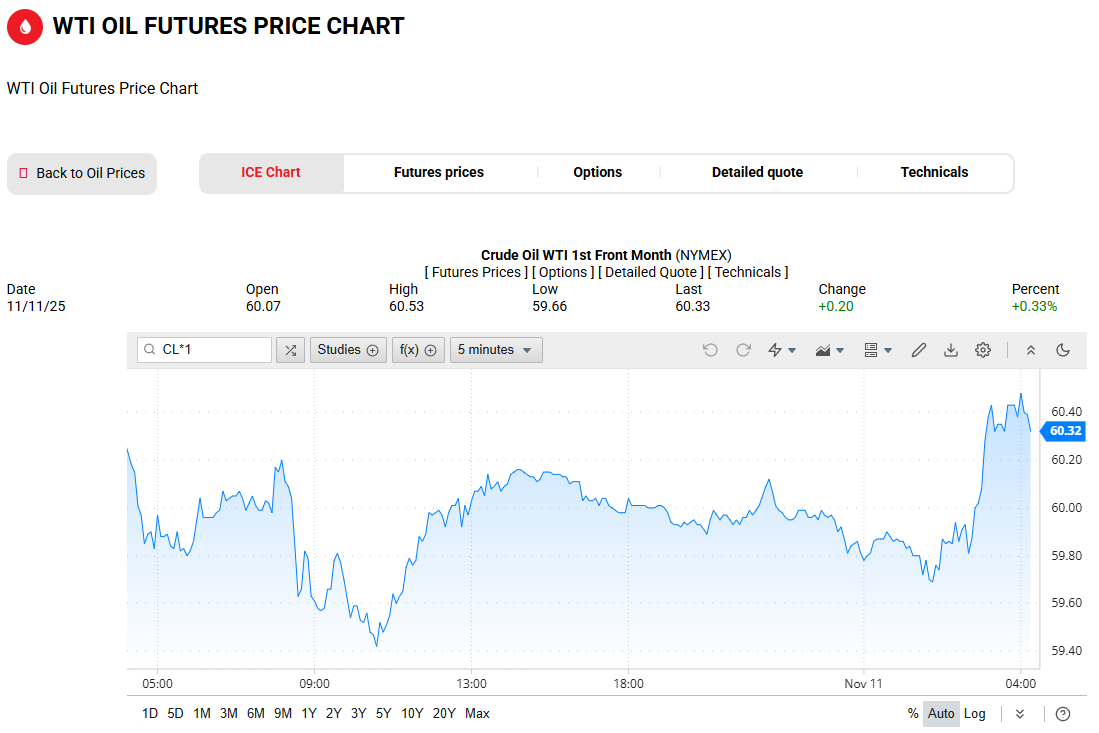Open the 5 minutes interval dropdown

(x=496, y=350)
